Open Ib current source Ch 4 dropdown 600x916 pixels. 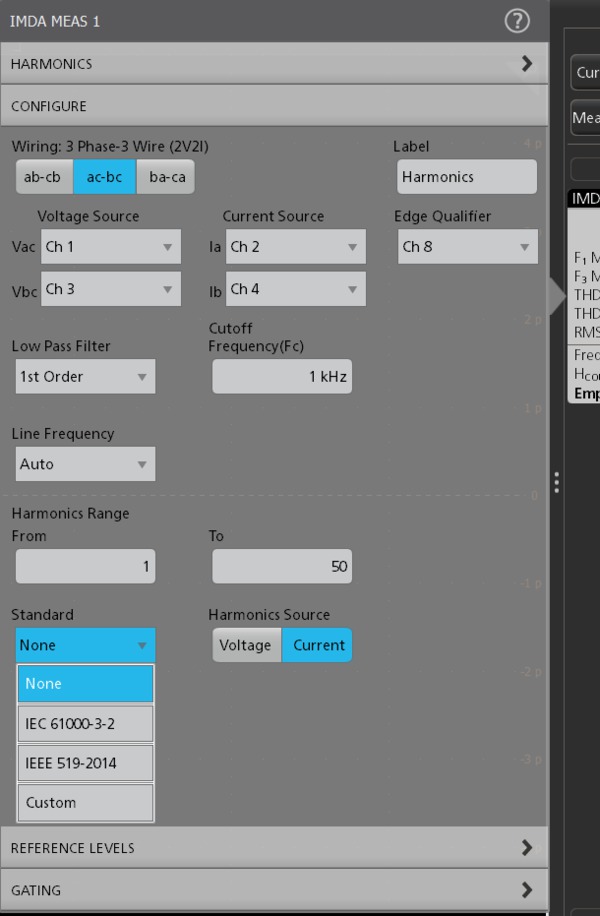coord(296,289)
